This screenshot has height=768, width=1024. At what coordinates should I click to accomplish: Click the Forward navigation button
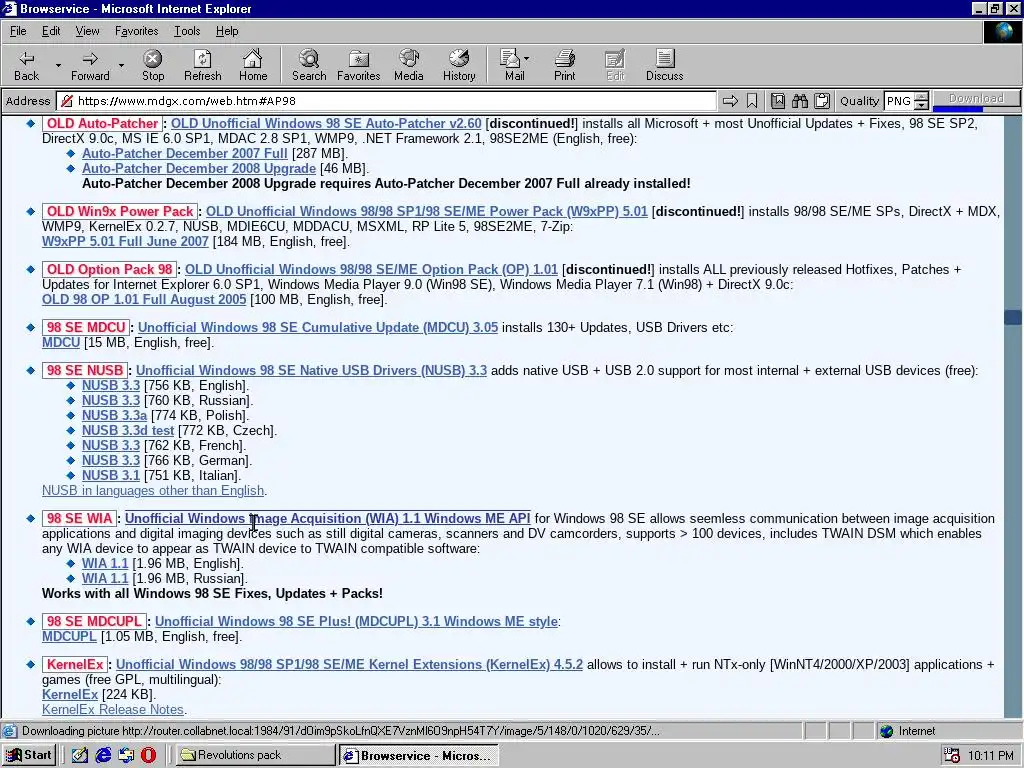[90, 66]
